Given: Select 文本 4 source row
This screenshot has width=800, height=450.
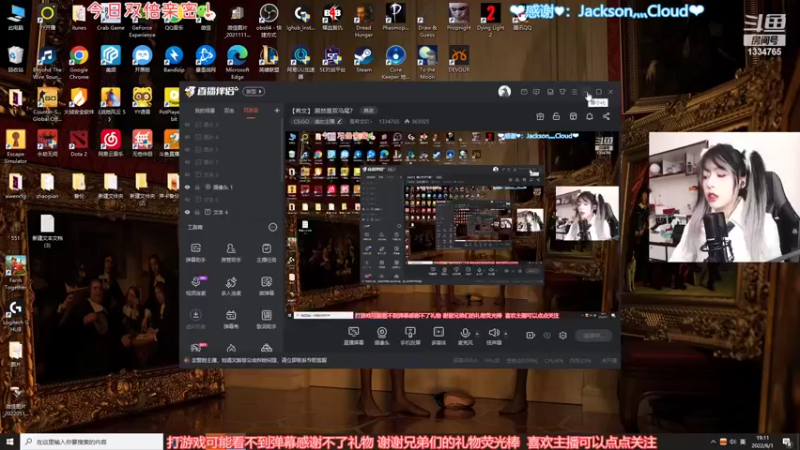Looking at the screenshot, I should pyautogui.click(x=232, y=212).
